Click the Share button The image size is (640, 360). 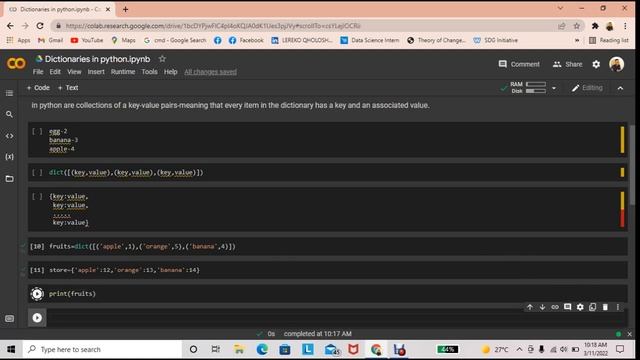click(567, 64)
